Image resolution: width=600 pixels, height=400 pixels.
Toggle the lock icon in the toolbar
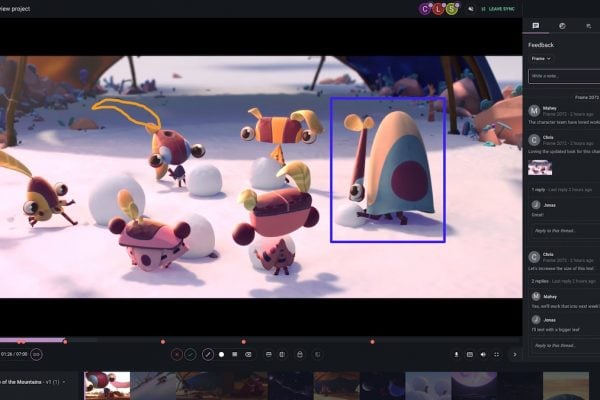[x=300, y=354]
